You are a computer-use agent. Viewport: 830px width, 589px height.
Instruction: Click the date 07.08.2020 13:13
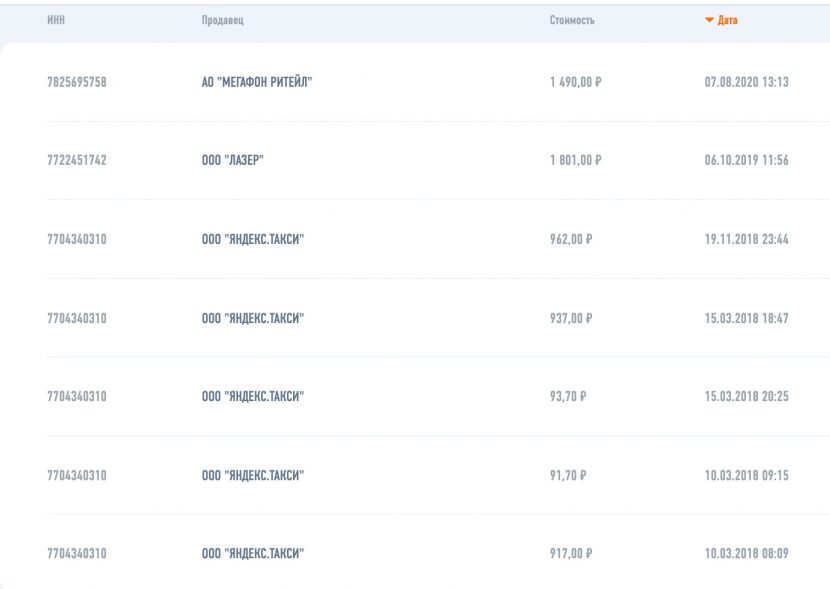(x=746, y=82)
